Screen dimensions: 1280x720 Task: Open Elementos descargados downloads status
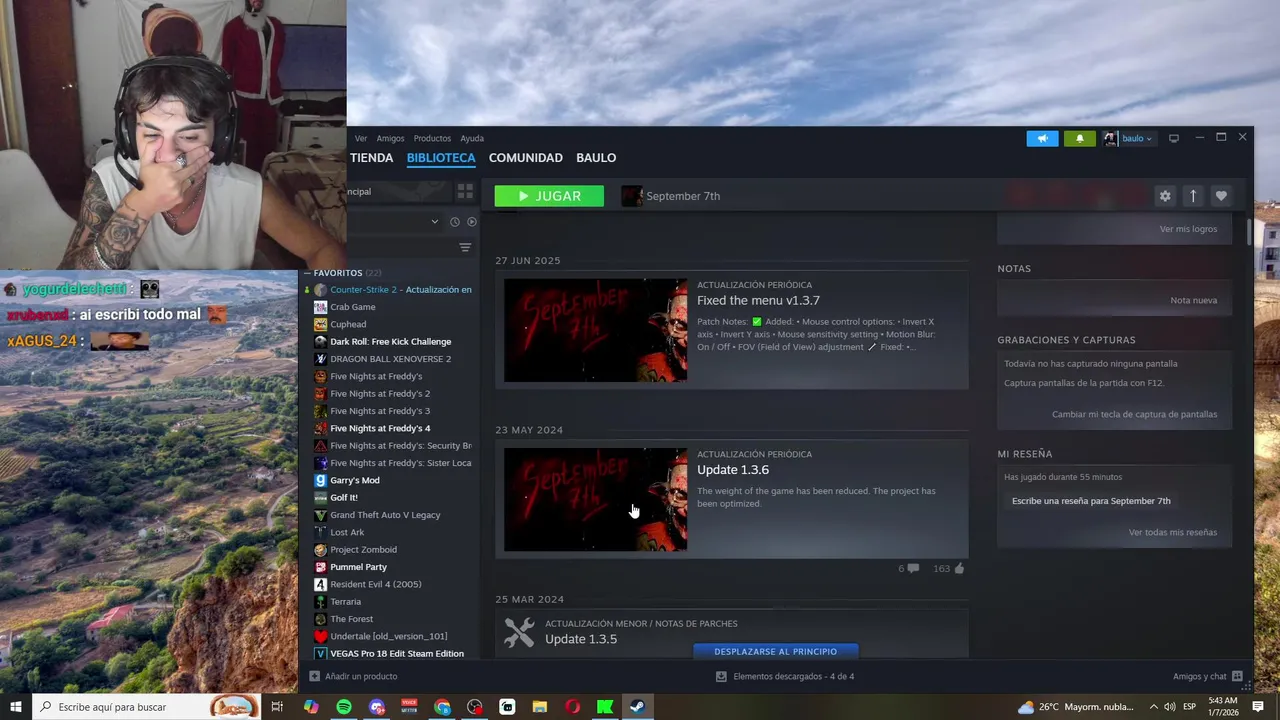785,676
